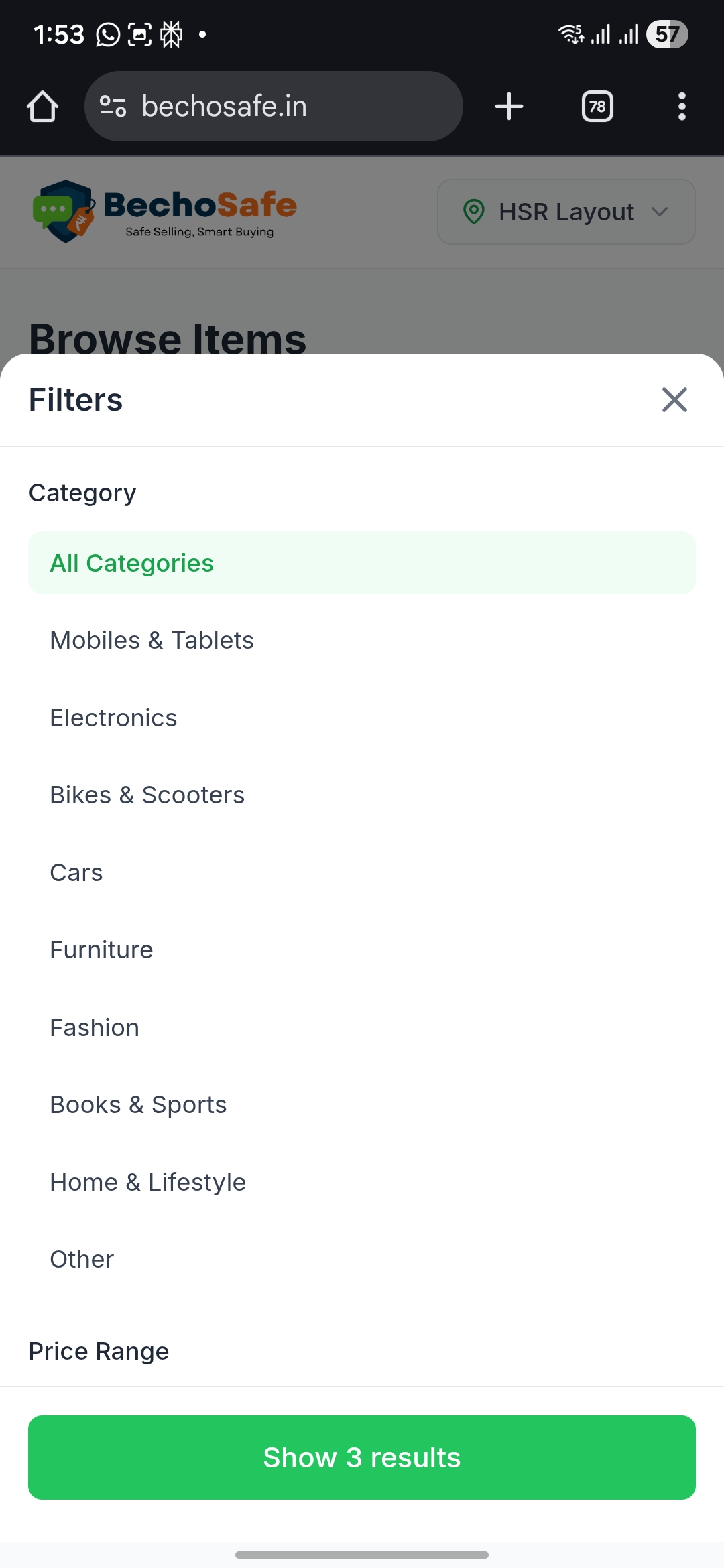Screen dimensions: 724x1568
Task: Open a new tab with plus icon
Action: click(509, 107)
